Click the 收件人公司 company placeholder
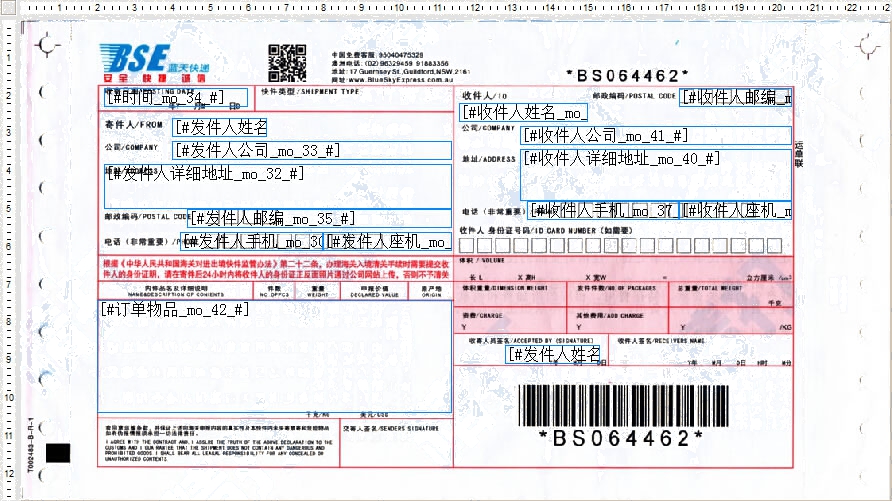 656,135
